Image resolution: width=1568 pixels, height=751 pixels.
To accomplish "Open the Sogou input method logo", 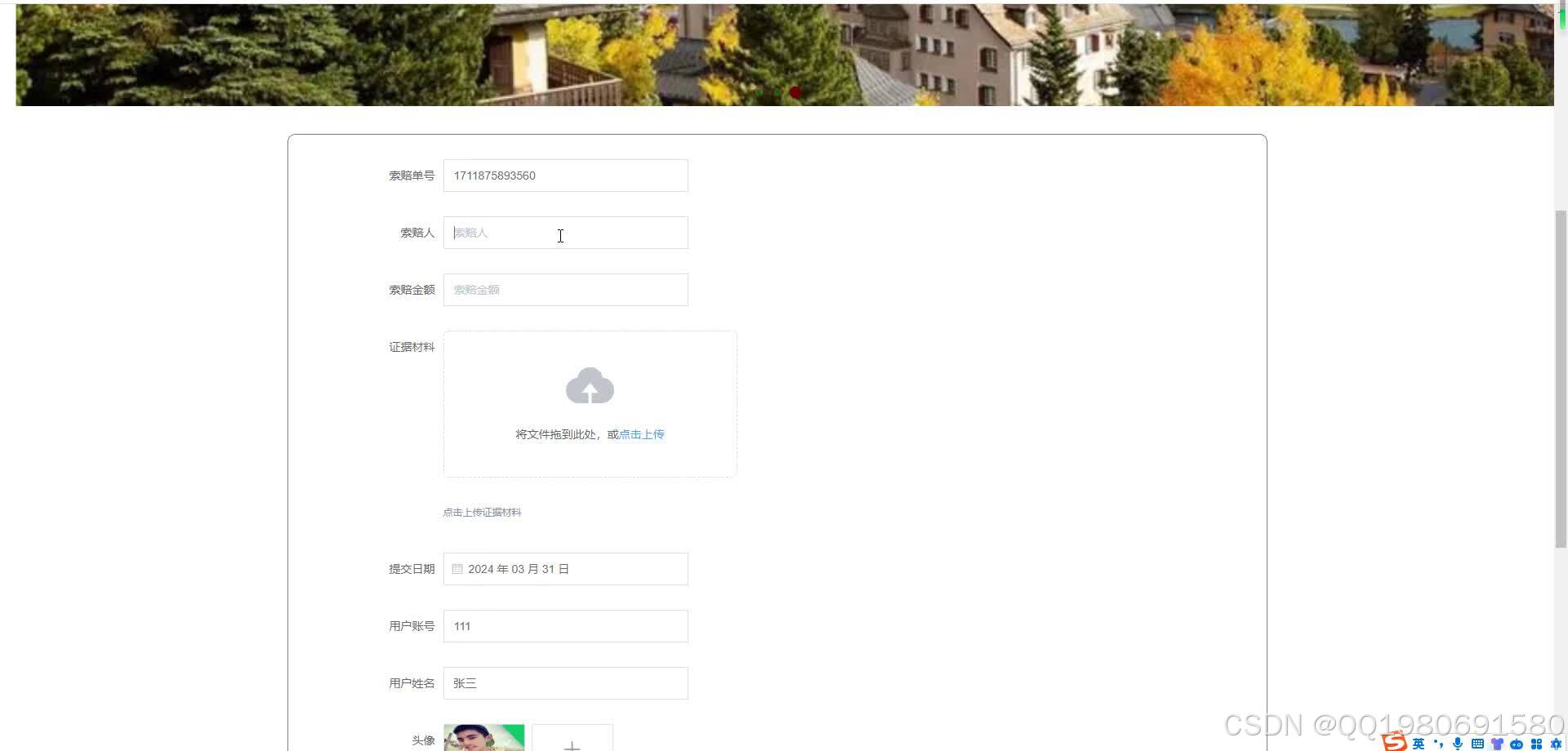I will (1395, 742).
